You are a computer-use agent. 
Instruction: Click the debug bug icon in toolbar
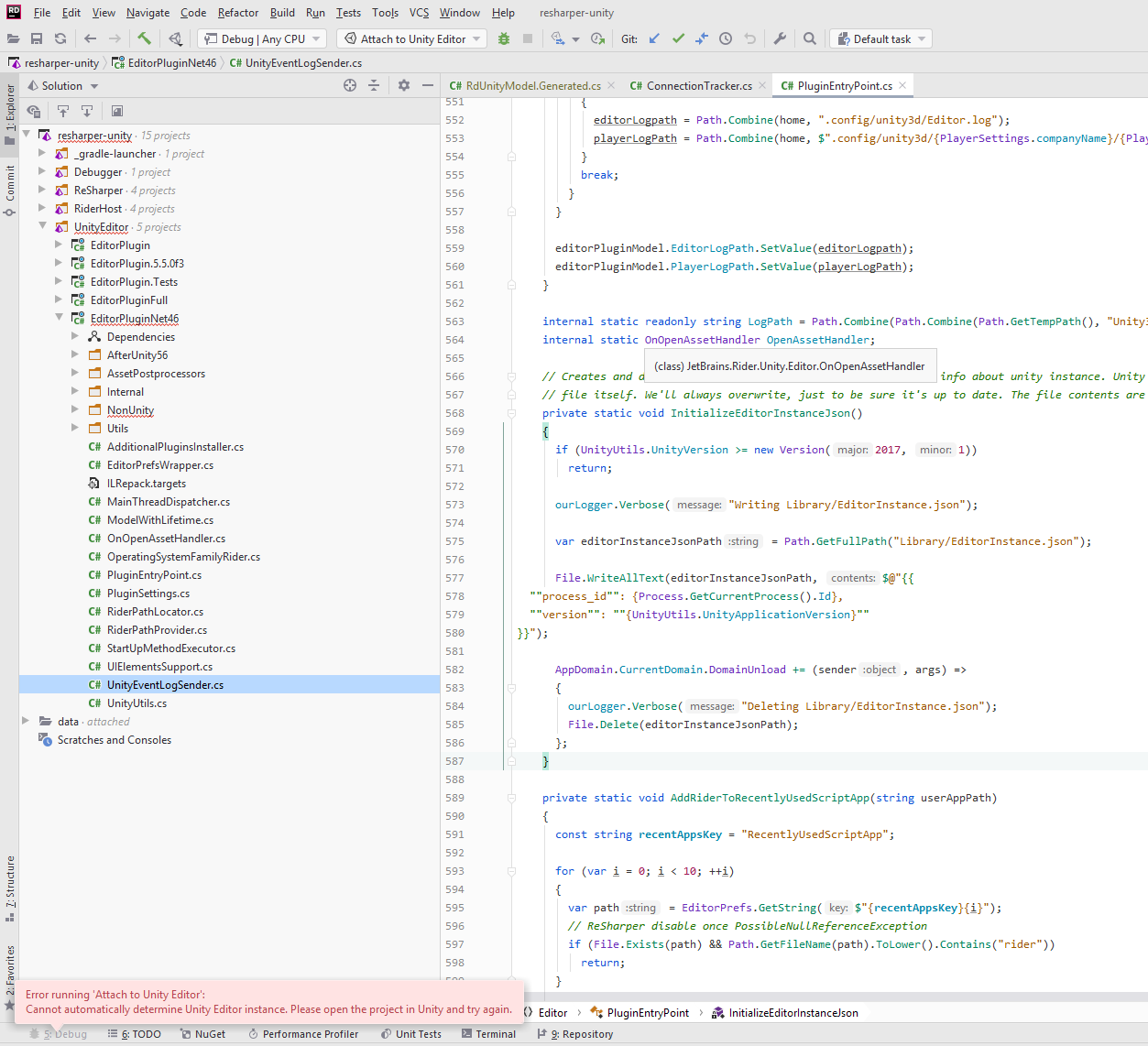504,38
